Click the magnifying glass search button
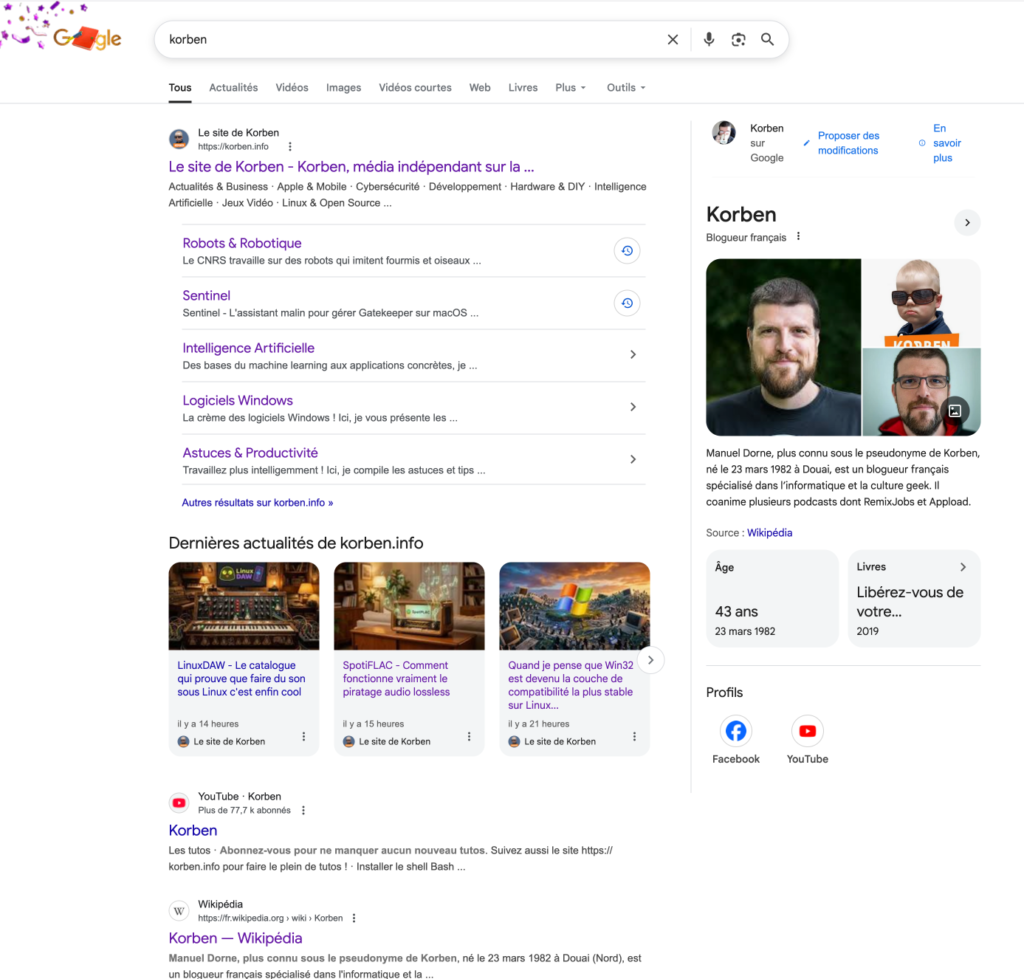Viewport: 1024px width, 979px height. tap(767, 40)
